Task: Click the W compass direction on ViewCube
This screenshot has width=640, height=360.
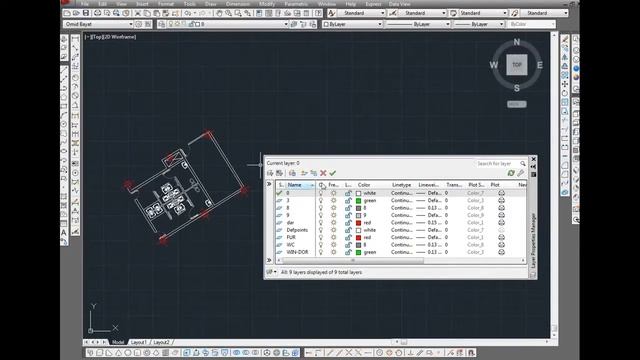Action: coord(493,65)
